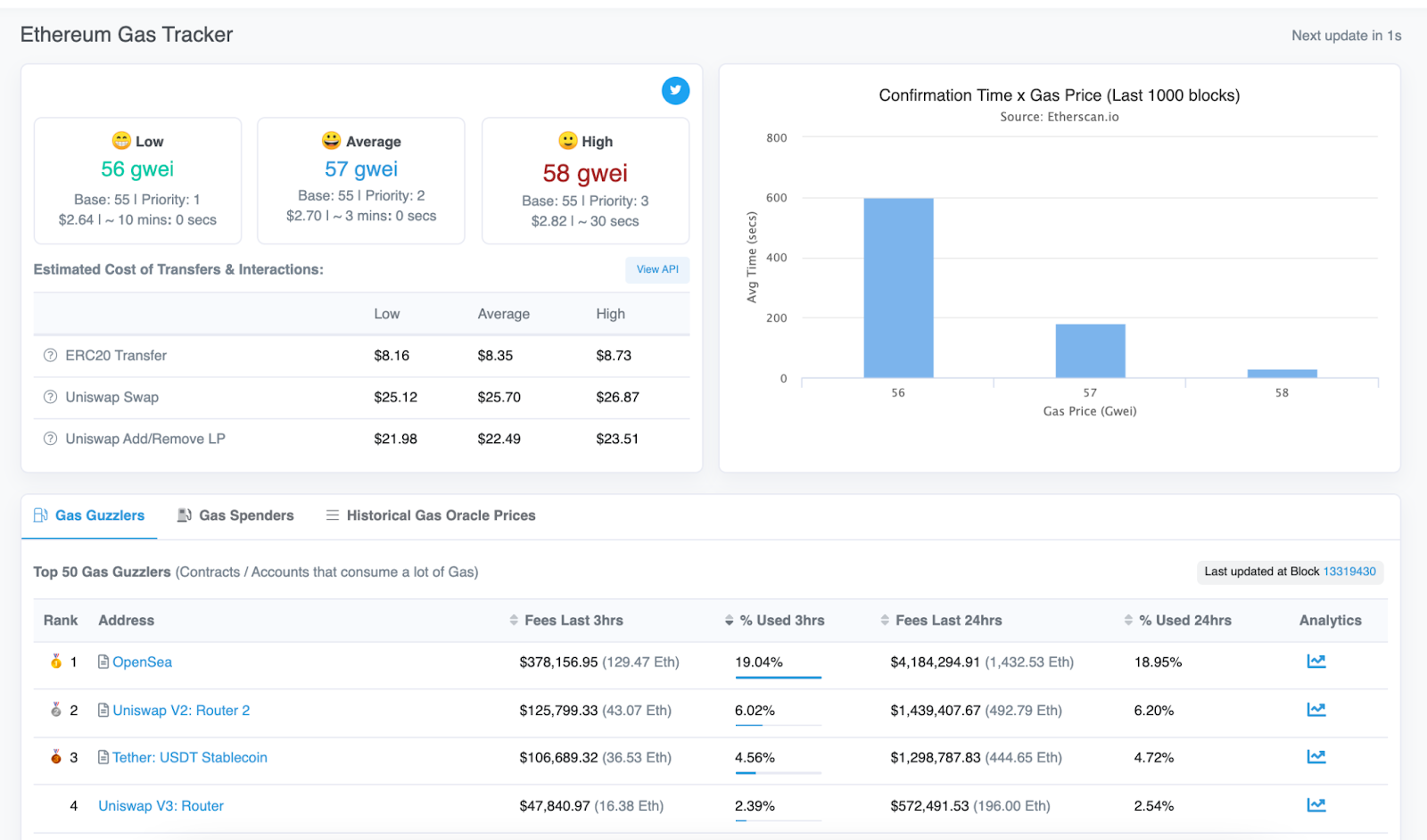
Task: Sort by % Used 3hrs column
Action: [775, 621]
